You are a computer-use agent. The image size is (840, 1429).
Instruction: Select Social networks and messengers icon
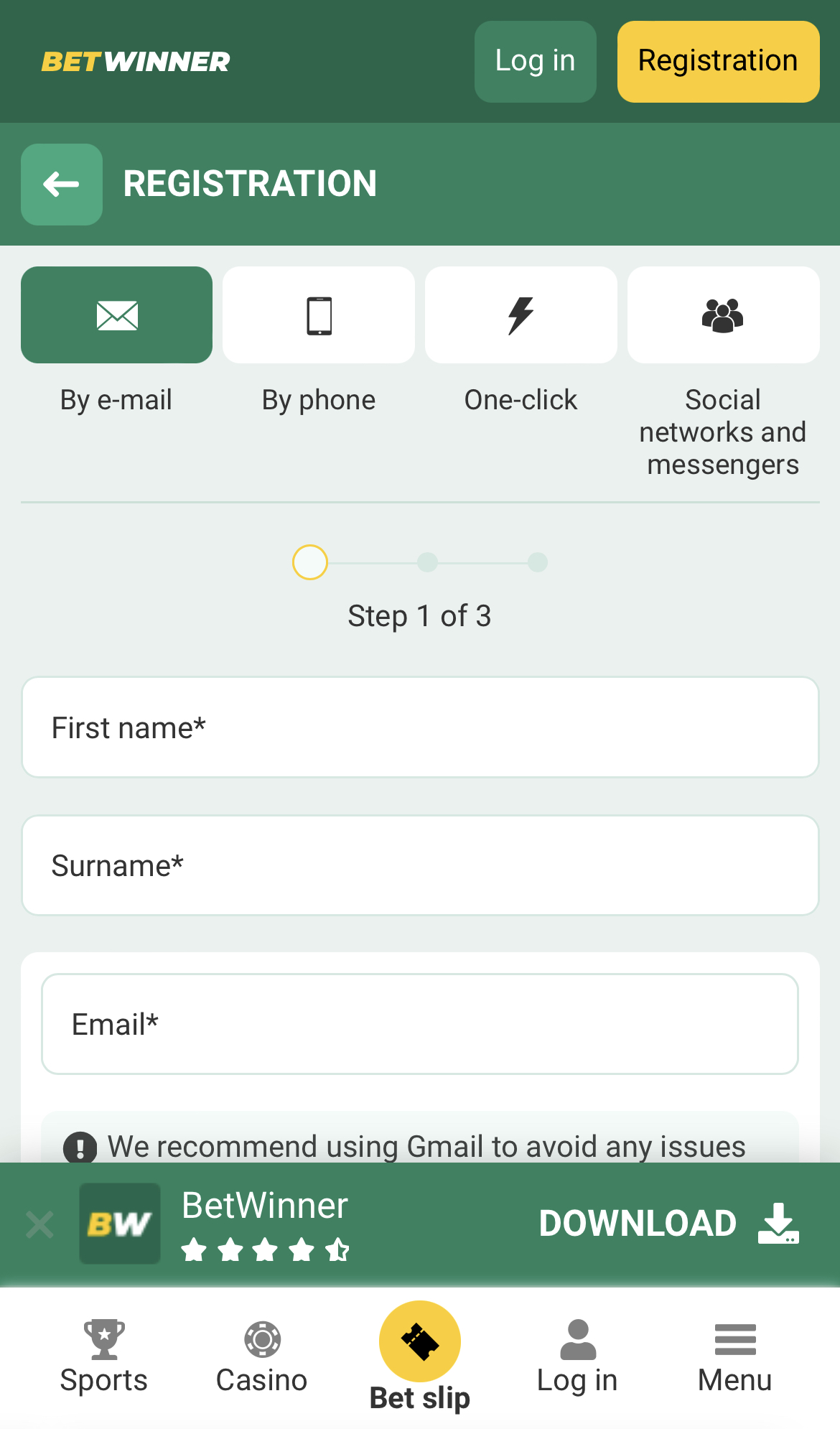tap(723, 315)
